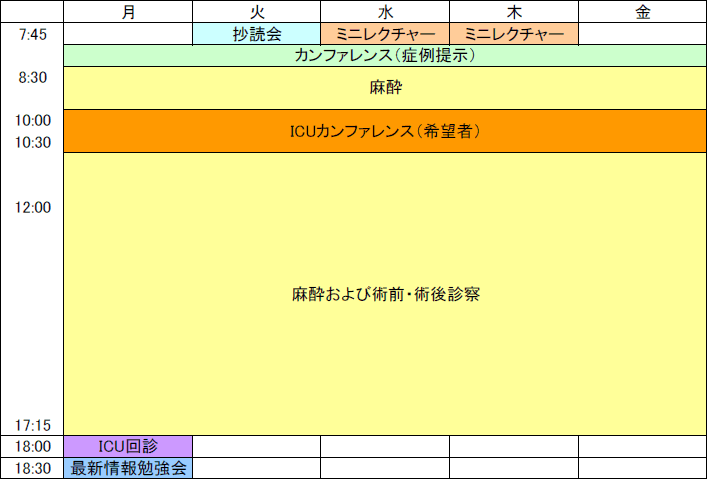707x479 pixels.
Task: Click the ミニレクチャー cell under 木
Action: (x=514, y=34)
